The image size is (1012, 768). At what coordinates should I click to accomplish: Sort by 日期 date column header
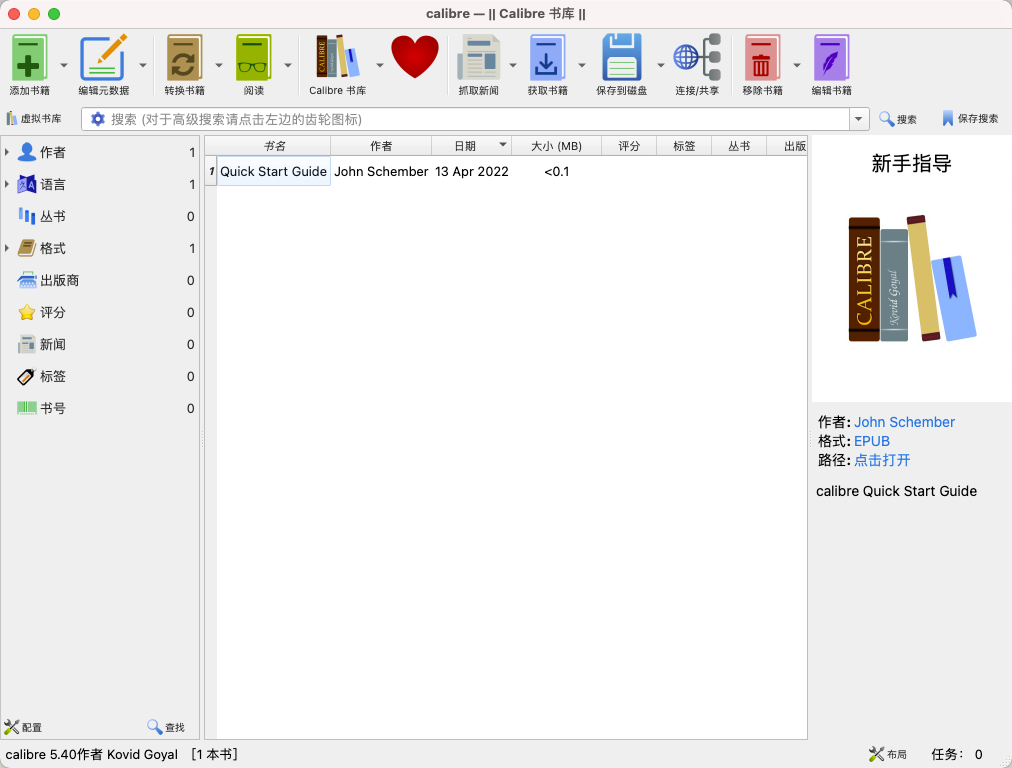[471, 146]
